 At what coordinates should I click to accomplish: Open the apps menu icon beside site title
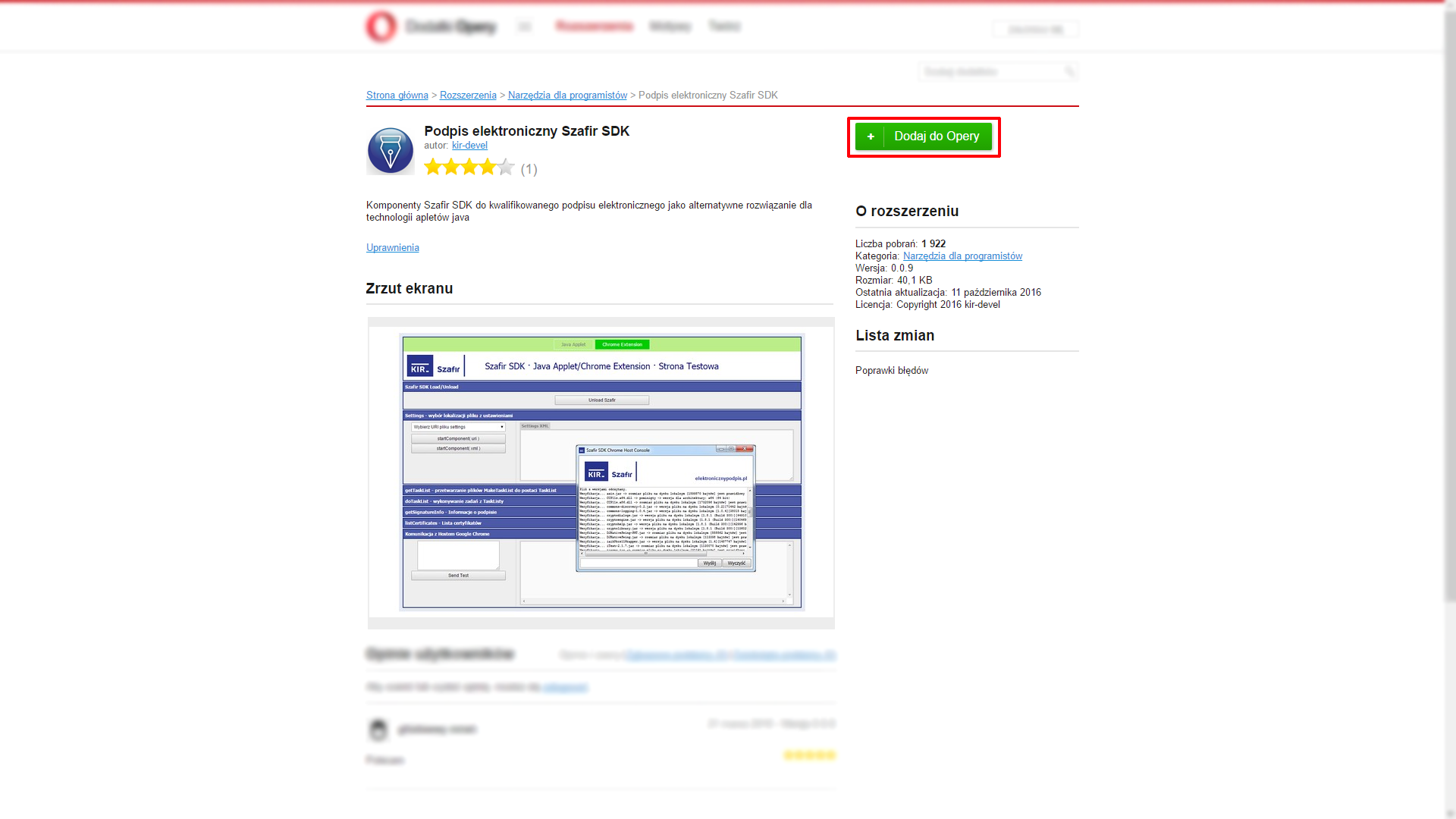[524, 27]
